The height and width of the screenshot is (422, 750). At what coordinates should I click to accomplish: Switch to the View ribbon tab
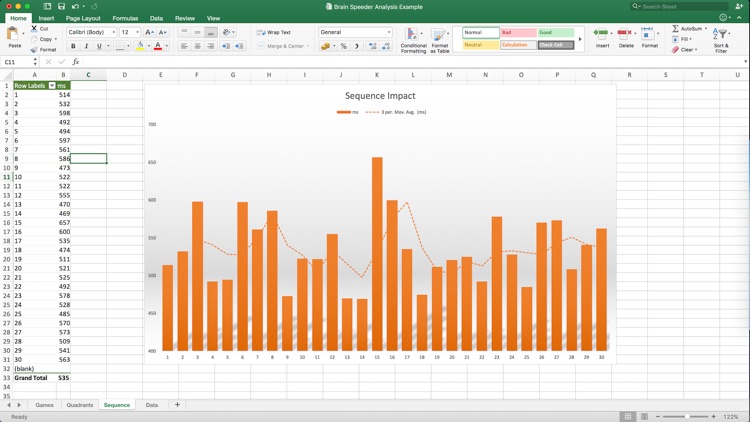point(213,18)
